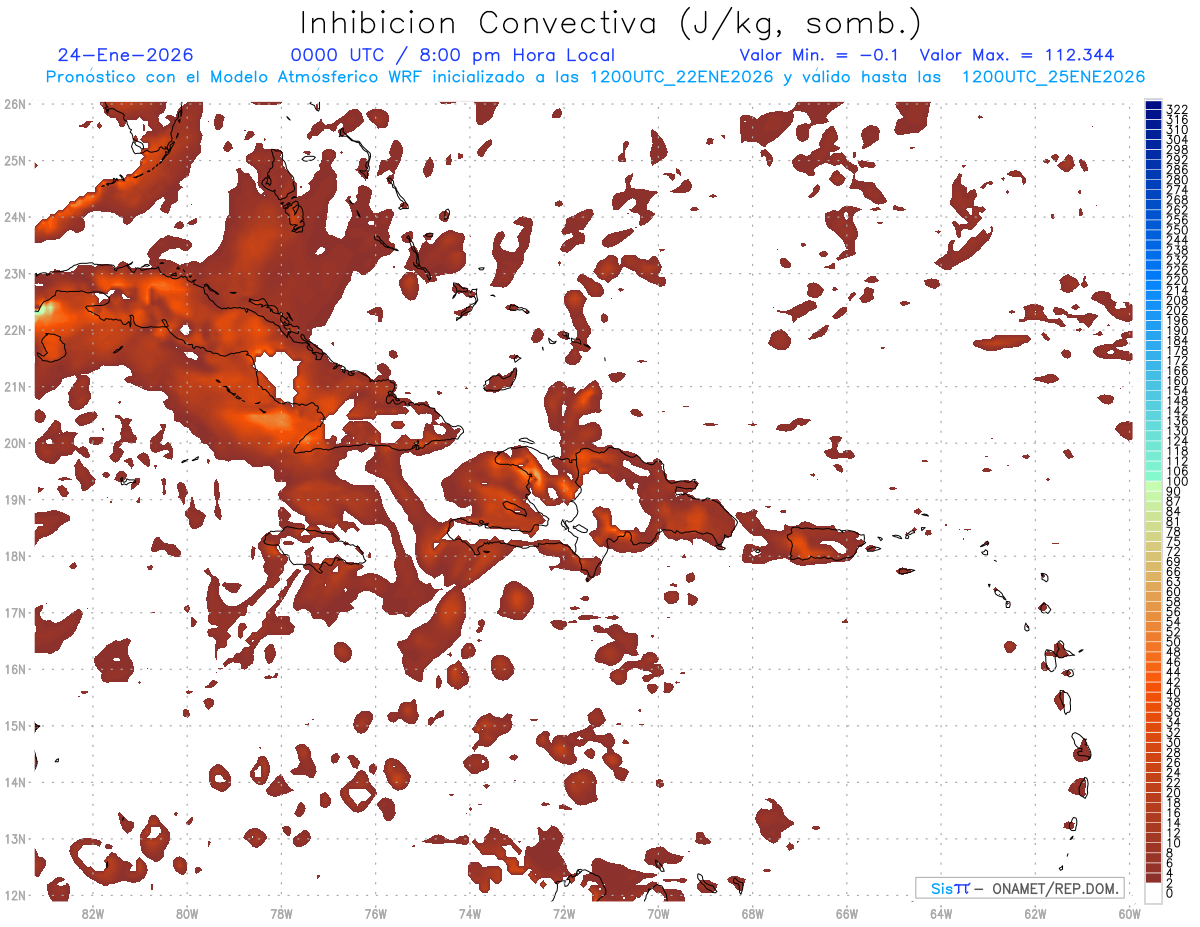Screen dimensions: 1200x927
Task: Click the 74W longitude label
Action: tap(470, 913)
